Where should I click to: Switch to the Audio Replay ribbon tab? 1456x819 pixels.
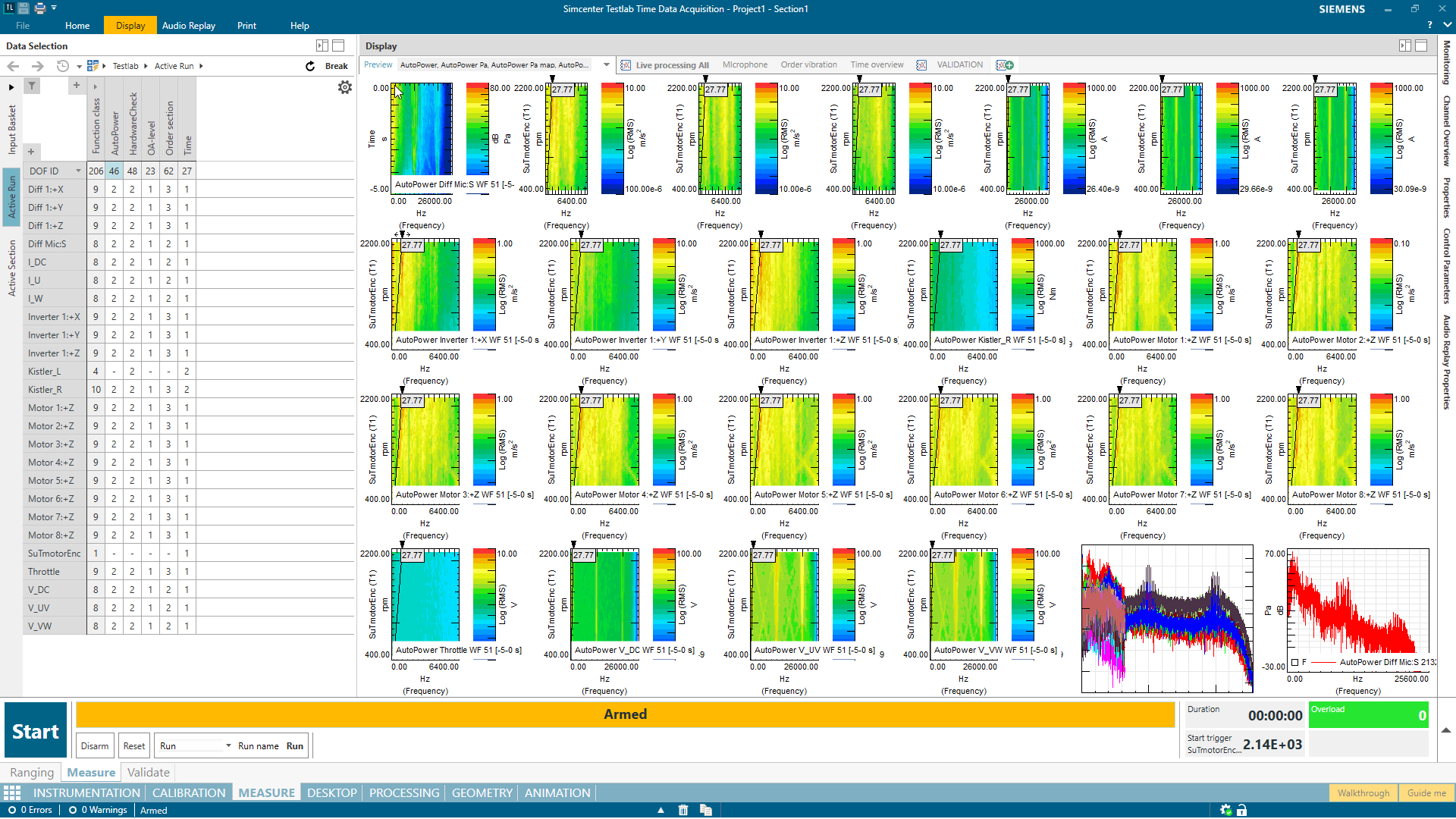(x=188, y=25)
